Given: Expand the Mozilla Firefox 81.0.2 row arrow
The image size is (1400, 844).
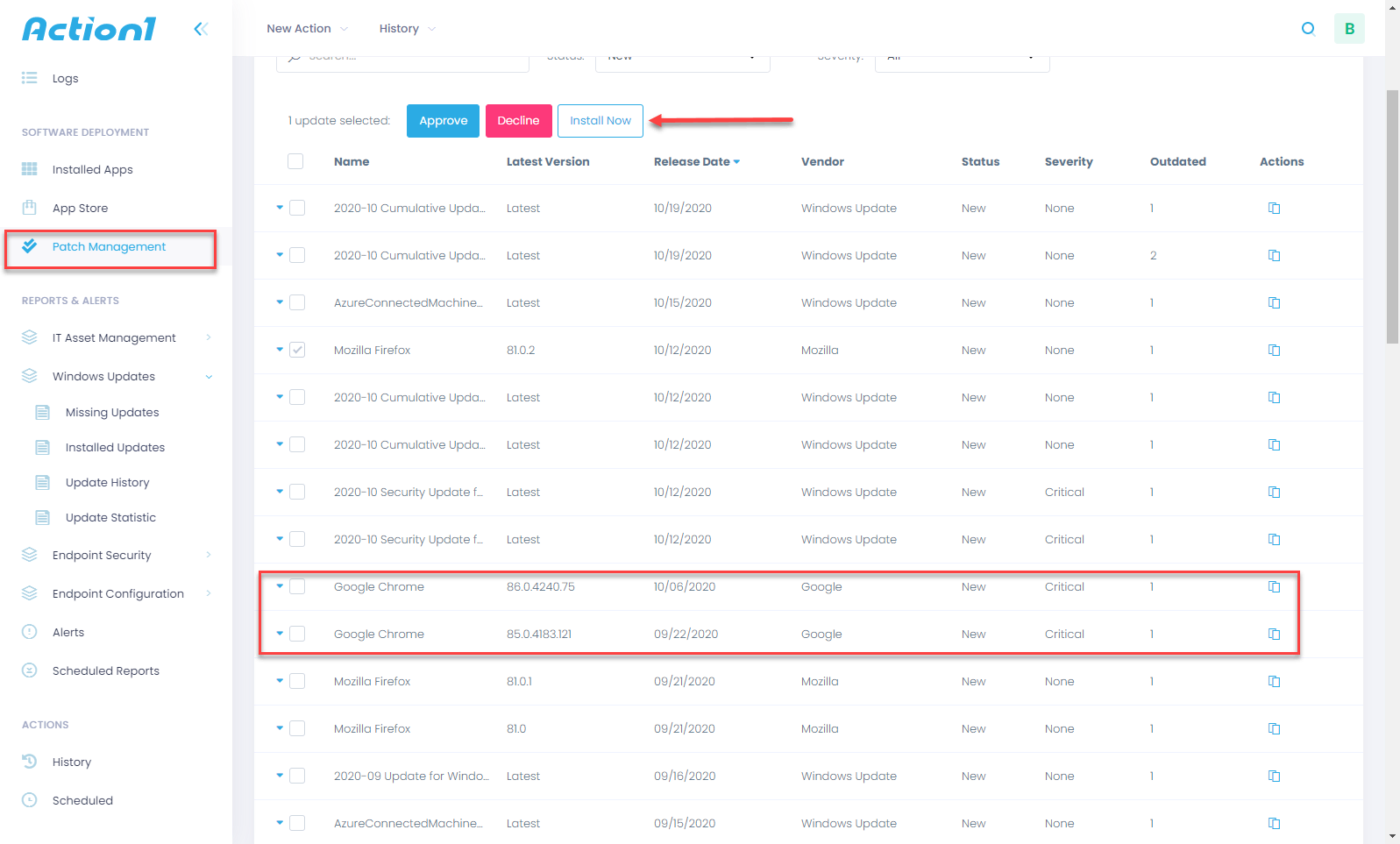Looking at the screenshot, I should (280, 349).
